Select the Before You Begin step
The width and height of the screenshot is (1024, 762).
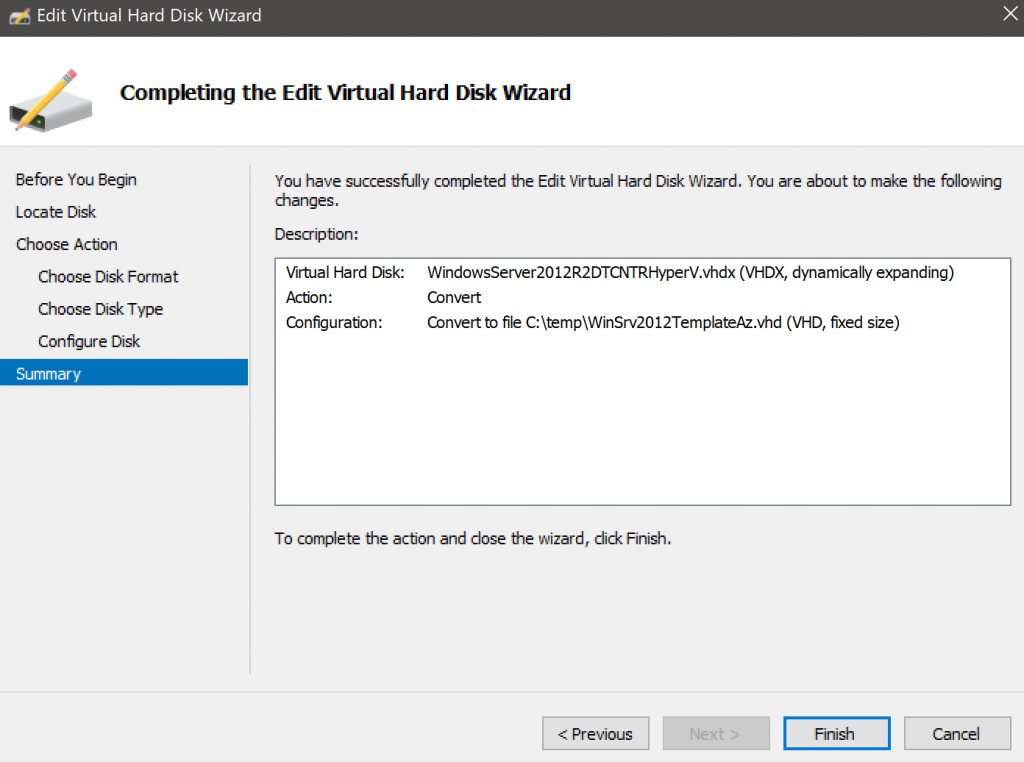[x=76, y=180]
